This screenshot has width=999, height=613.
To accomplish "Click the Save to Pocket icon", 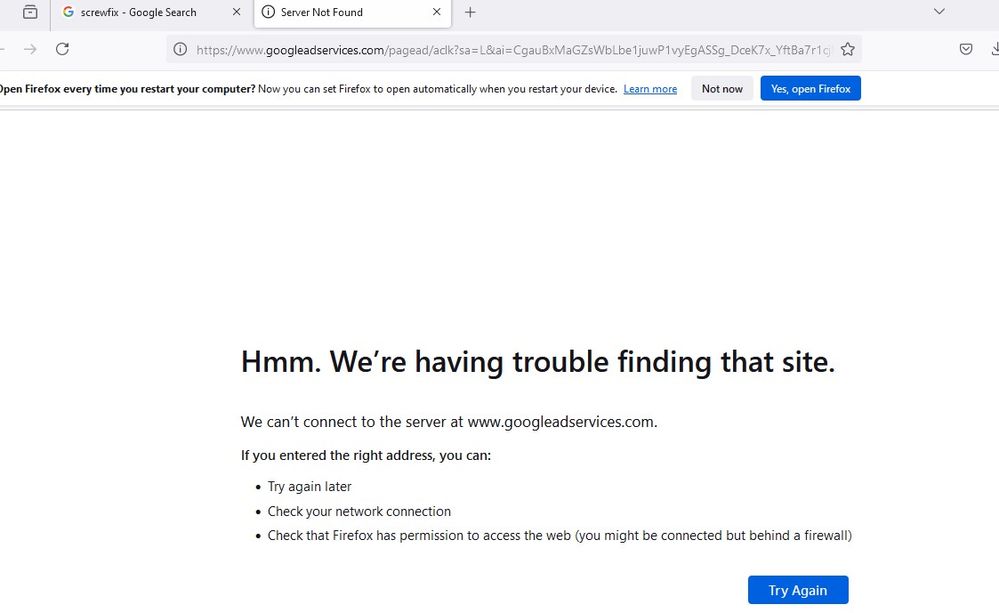I will click(x=966, y=49).
